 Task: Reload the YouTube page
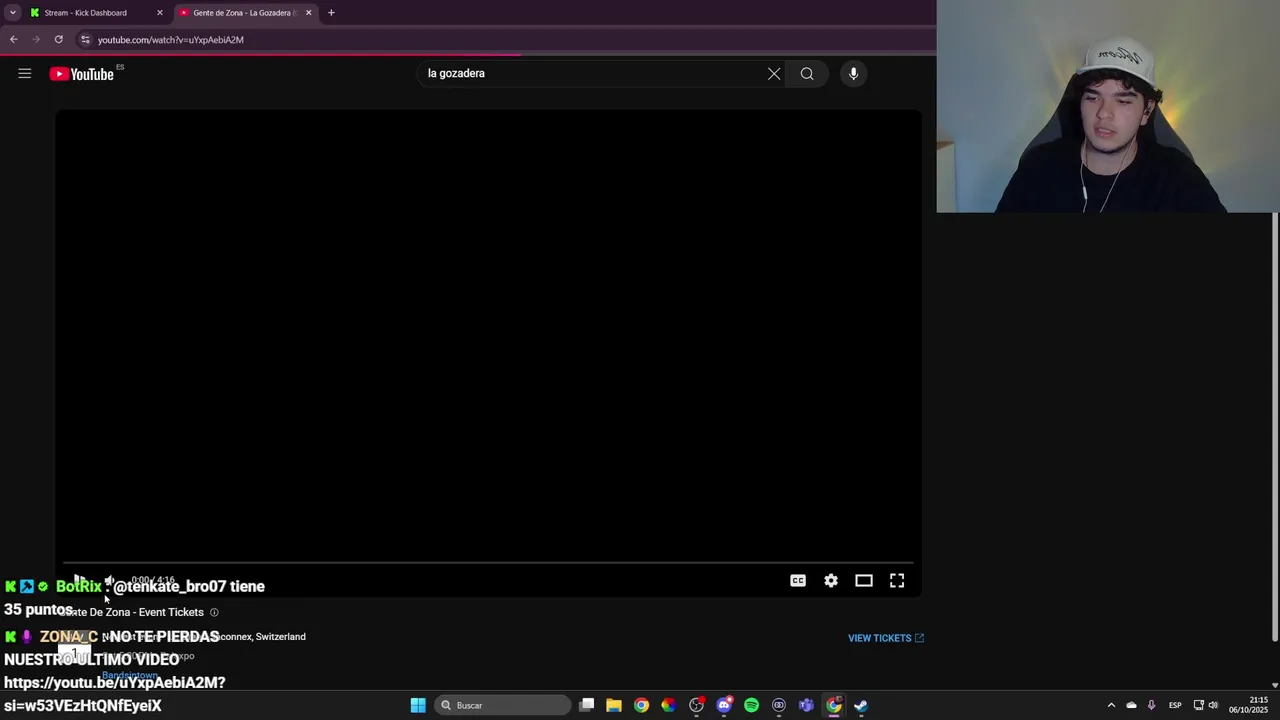[59, 39]
